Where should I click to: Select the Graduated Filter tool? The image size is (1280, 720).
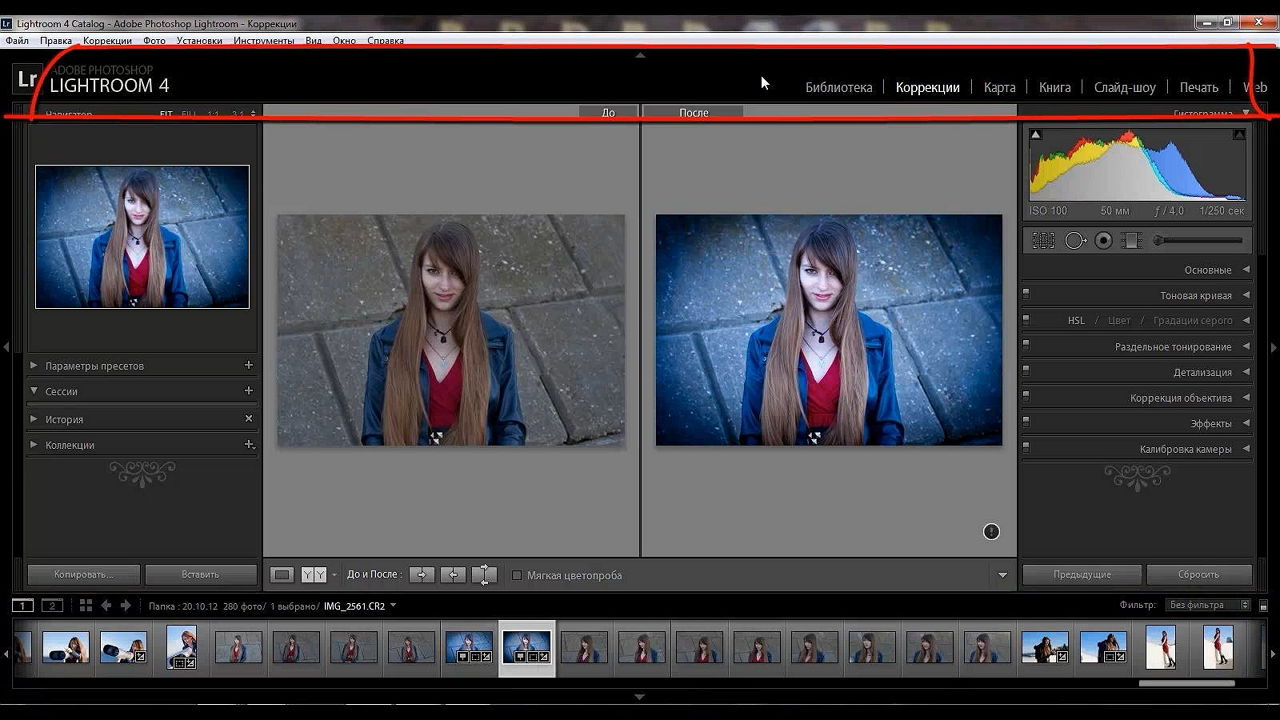click(x=1132, y=240)
